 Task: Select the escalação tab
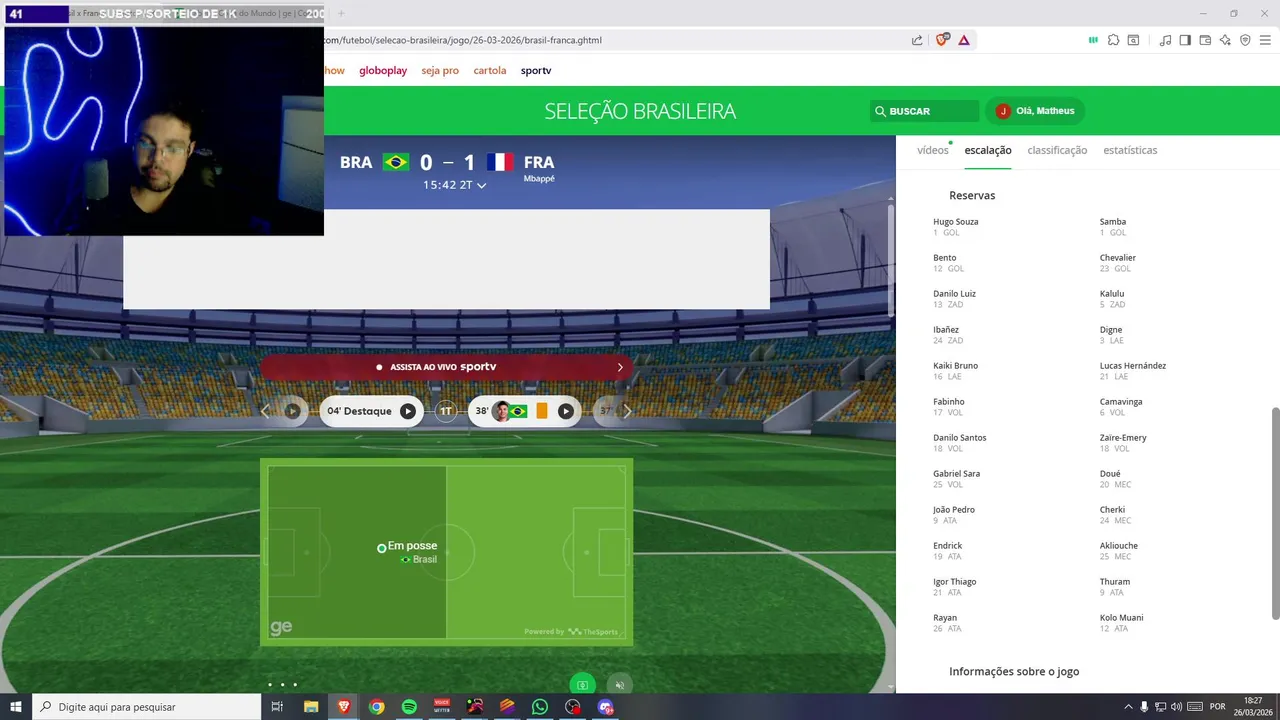[988, 150]
